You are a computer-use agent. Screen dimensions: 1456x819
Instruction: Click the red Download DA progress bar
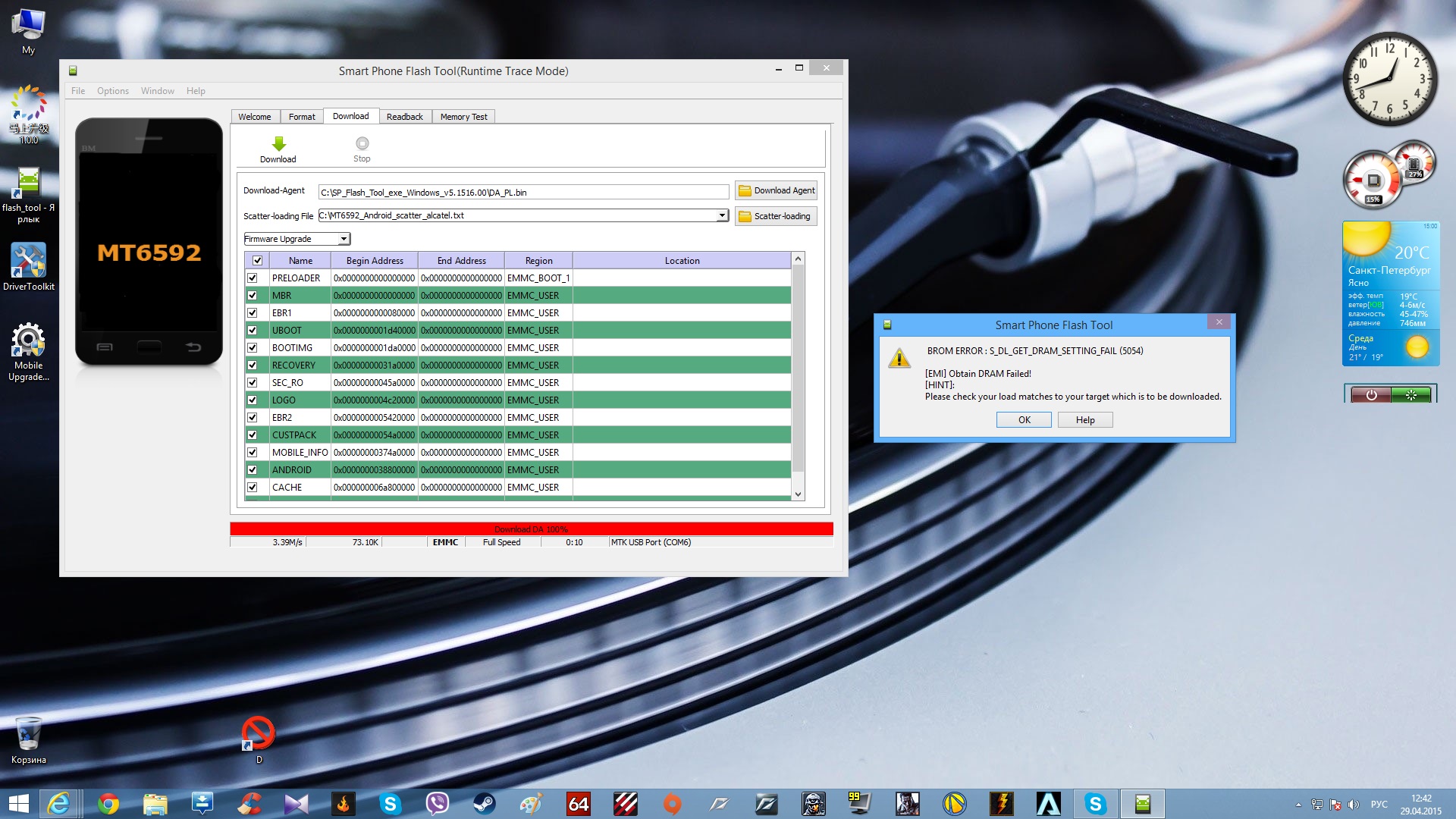[x=531, y=529]
